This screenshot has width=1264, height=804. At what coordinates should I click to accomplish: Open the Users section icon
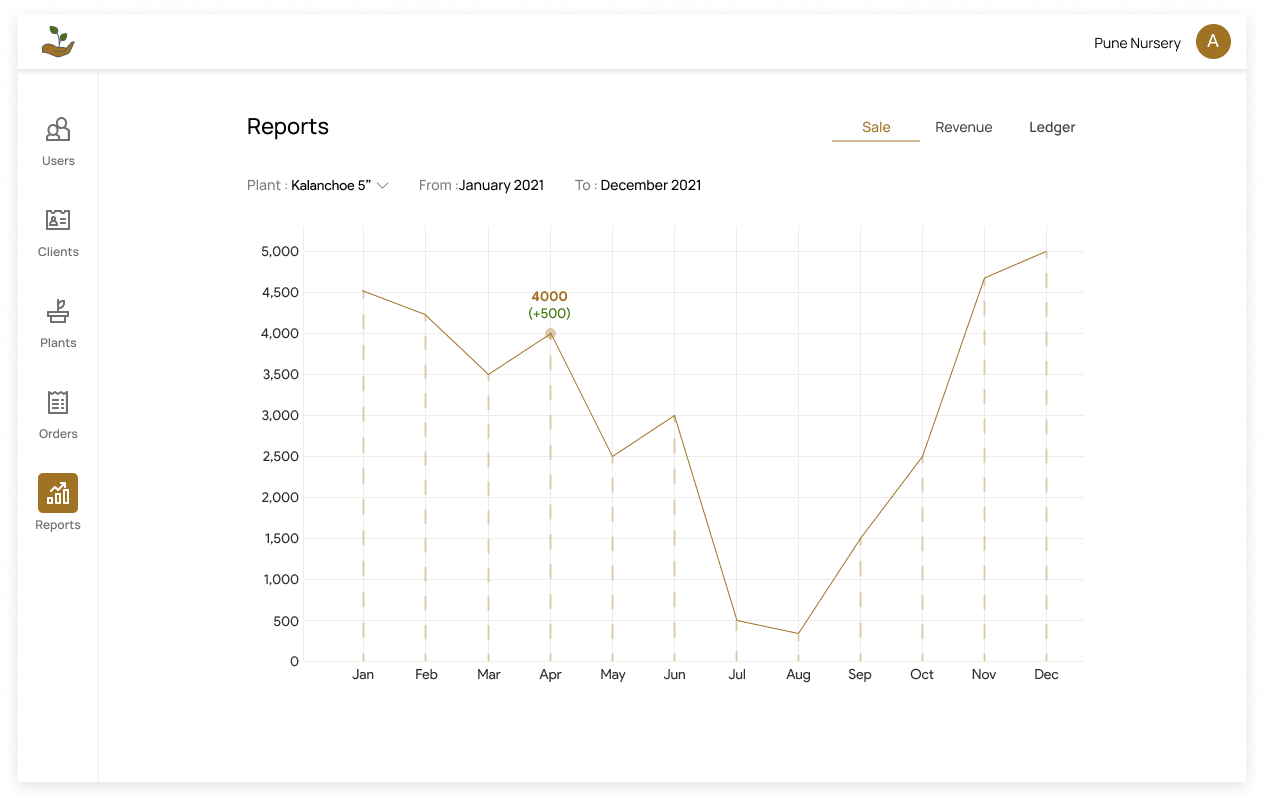click(x=58, y=130)
